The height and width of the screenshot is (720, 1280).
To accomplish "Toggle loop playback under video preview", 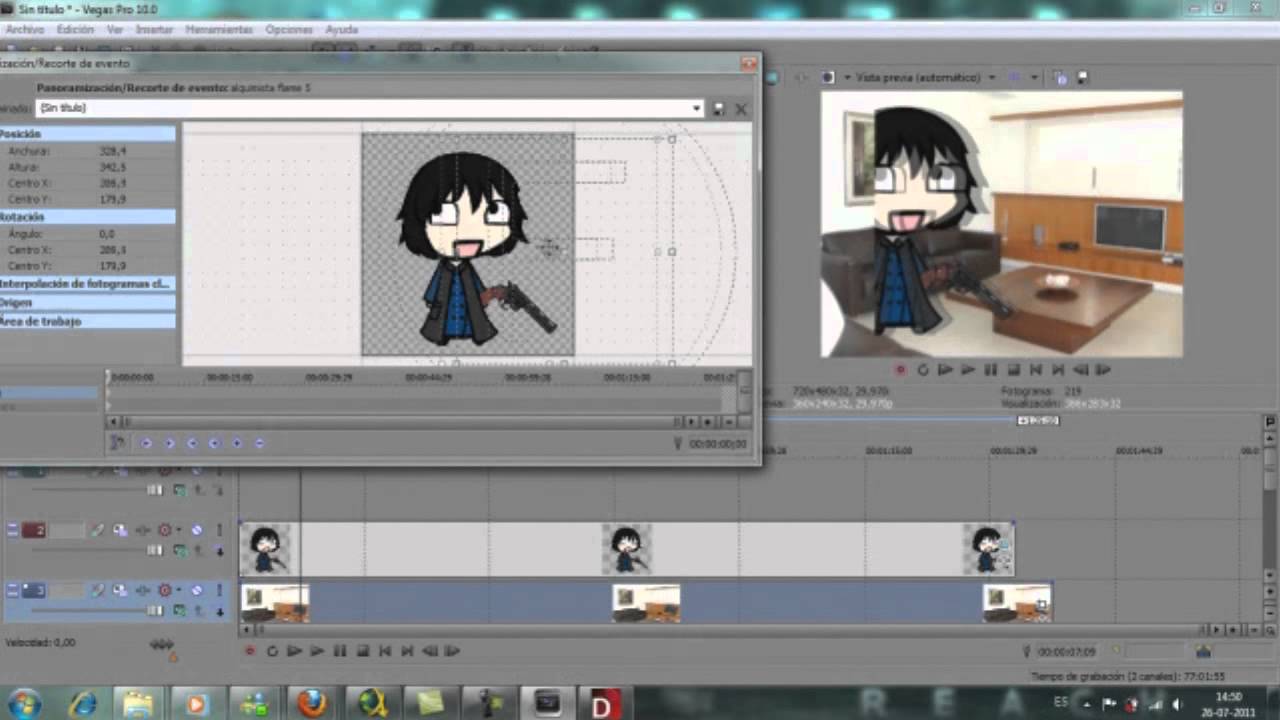I will click(x=923, y=370).
